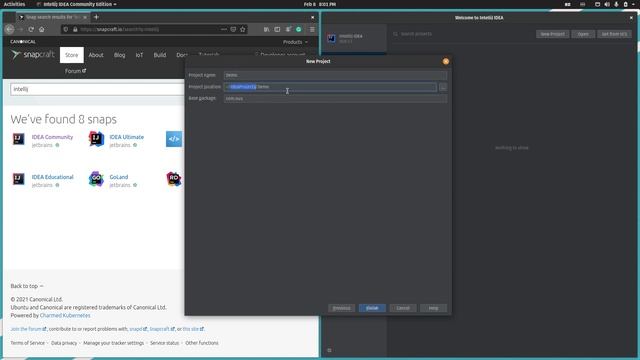Open the IoT menu item
Screen dimensions: 640x360
coord(140,55)
